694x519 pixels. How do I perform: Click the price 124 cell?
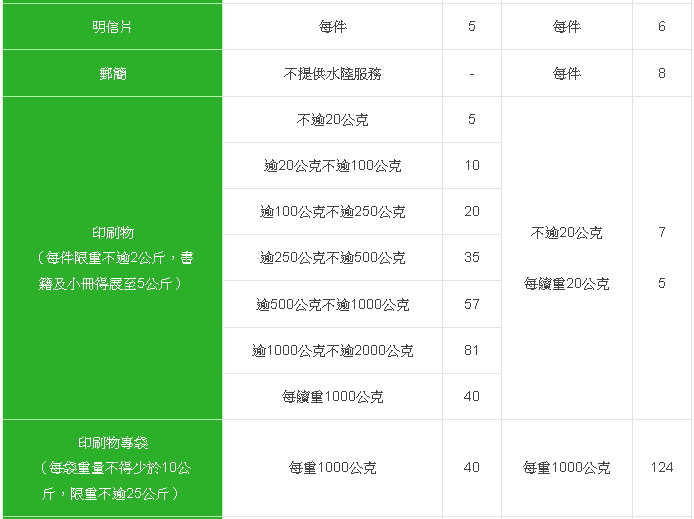(661, 467)
